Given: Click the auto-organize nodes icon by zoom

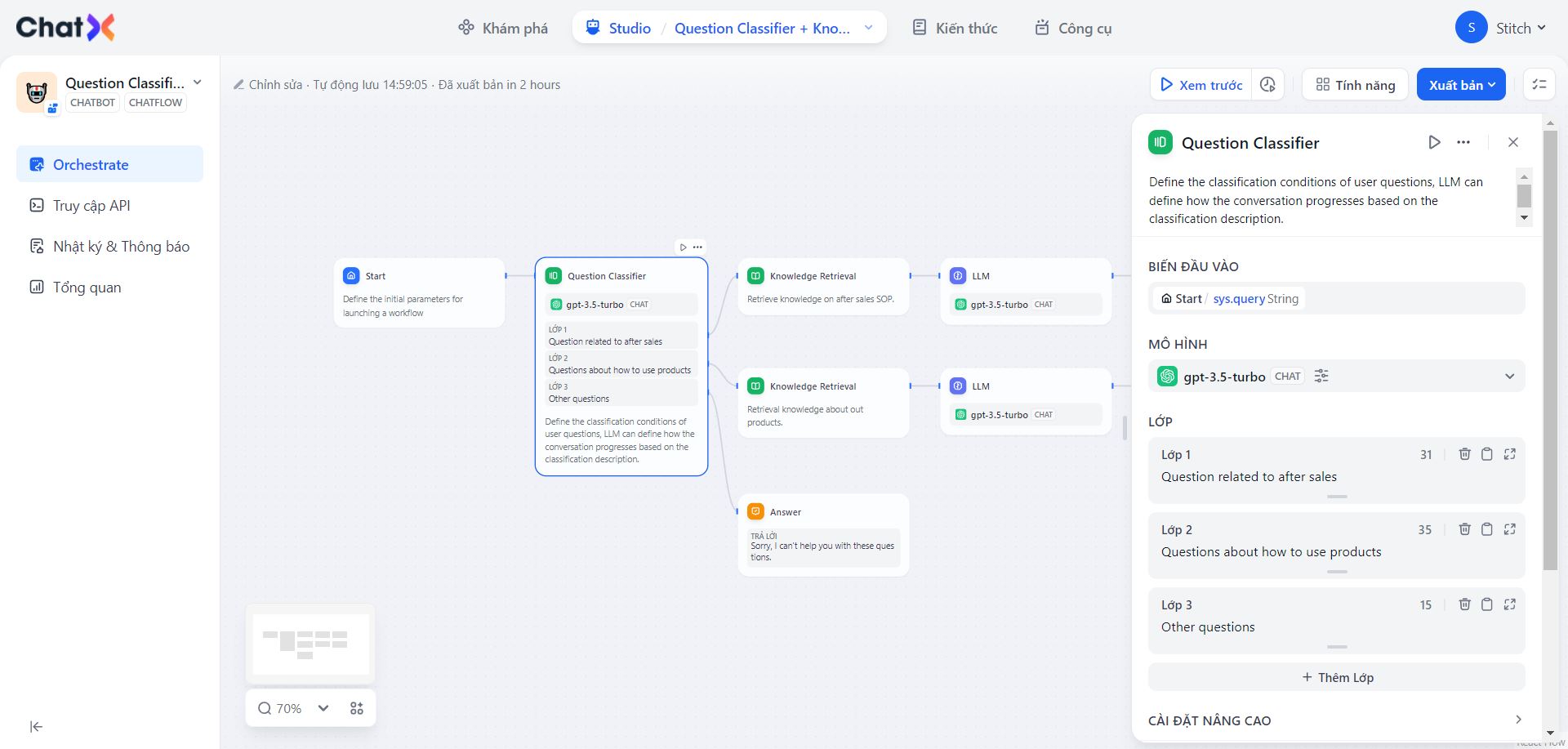Looking at the screenshot, I should (x=357, y=708).
